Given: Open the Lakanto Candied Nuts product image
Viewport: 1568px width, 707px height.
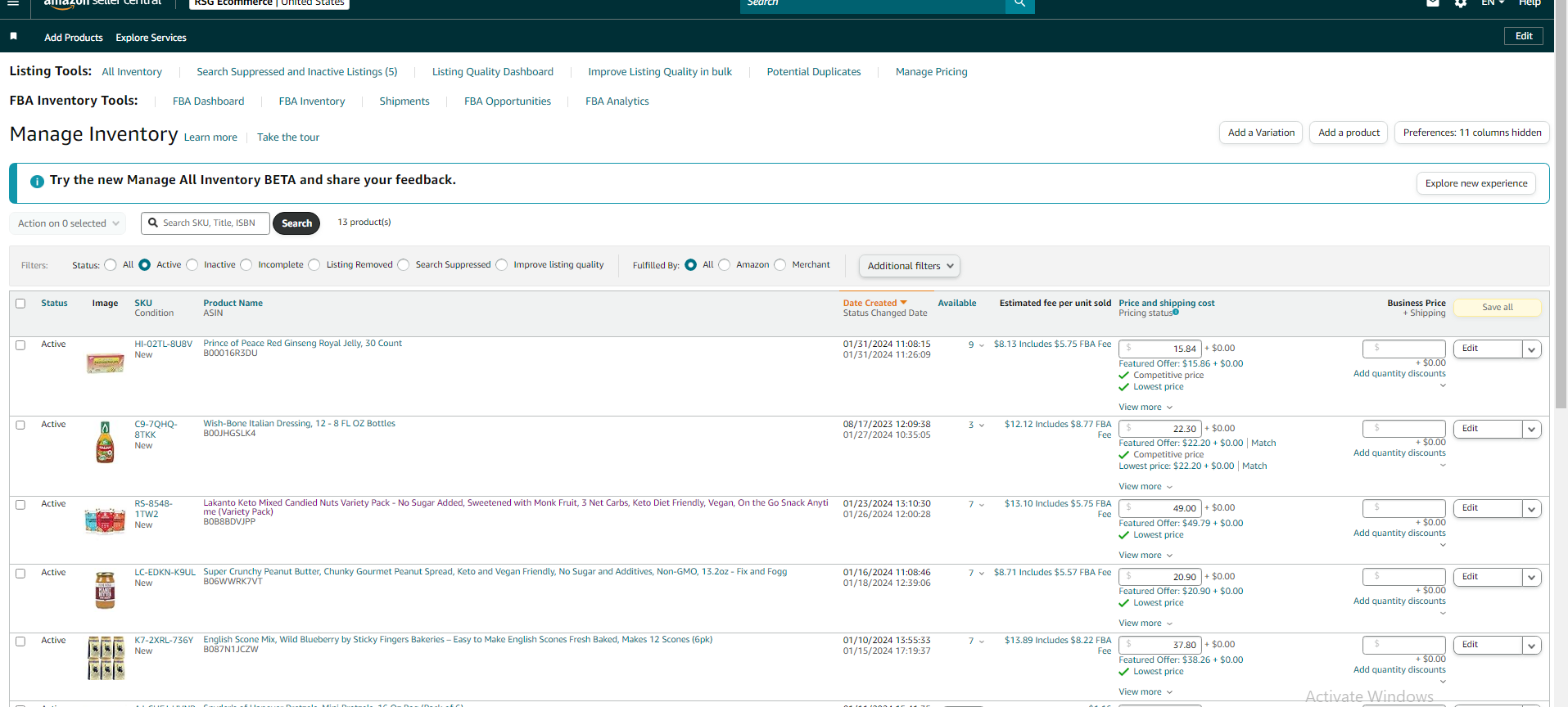Looking at the screenshot, I should (105, 520).
